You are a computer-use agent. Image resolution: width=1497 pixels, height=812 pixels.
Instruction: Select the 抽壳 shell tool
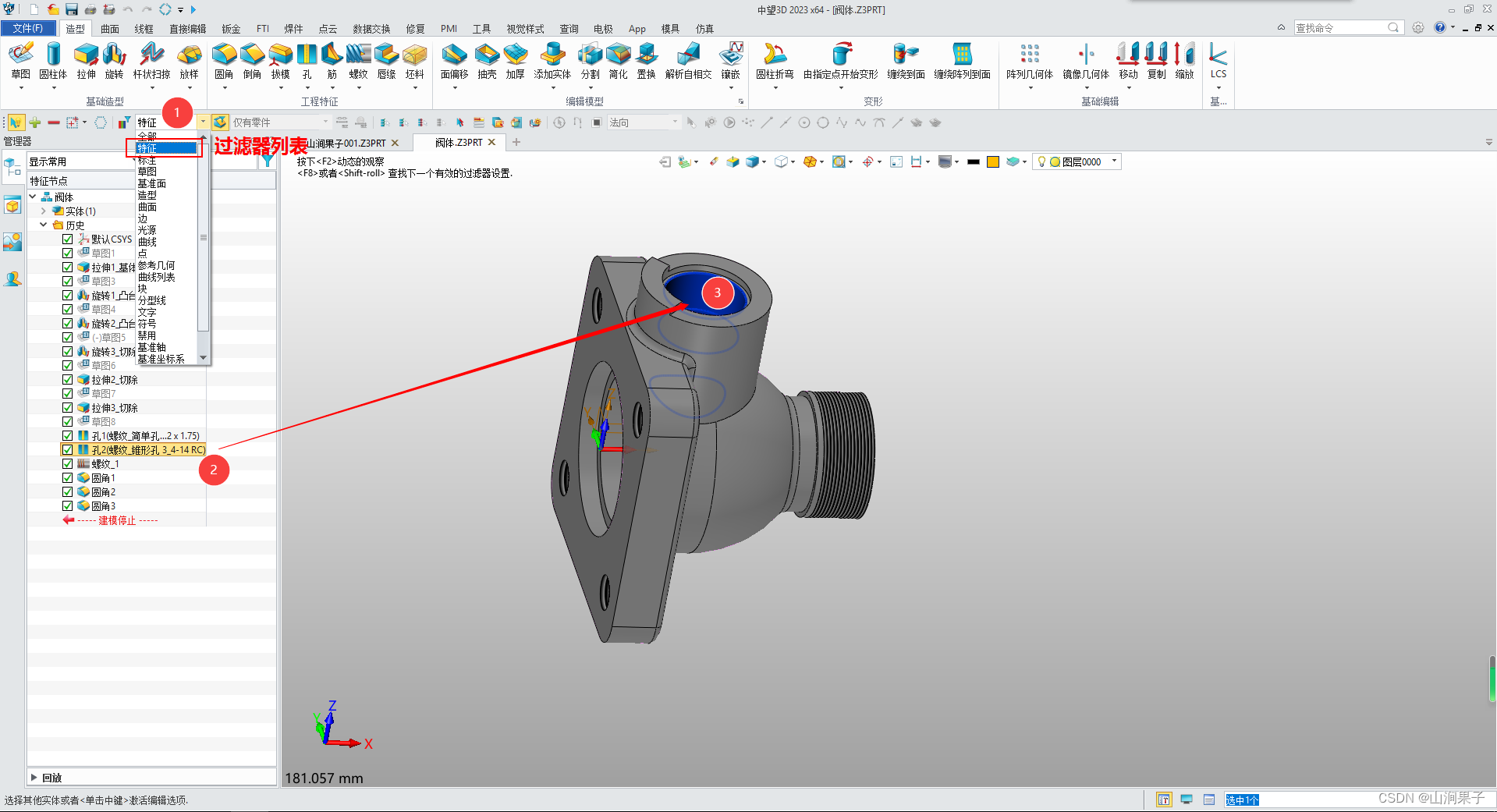[x=487, y=61]
